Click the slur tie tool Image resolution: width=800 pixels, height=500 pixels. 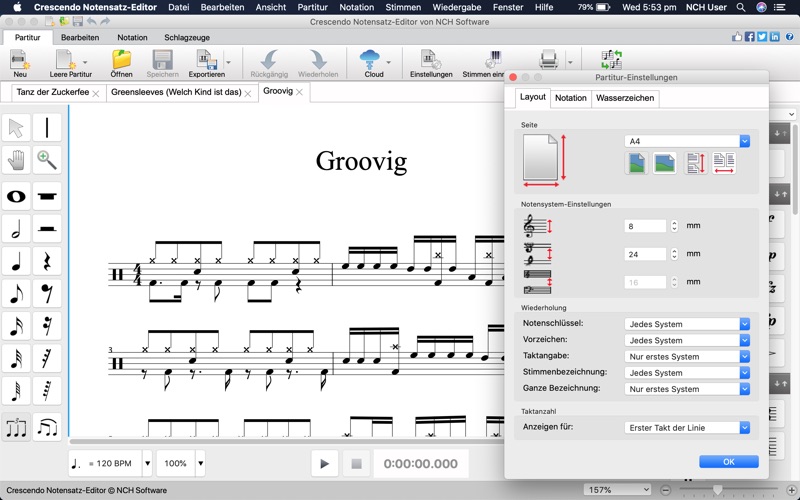click(47, 427)
